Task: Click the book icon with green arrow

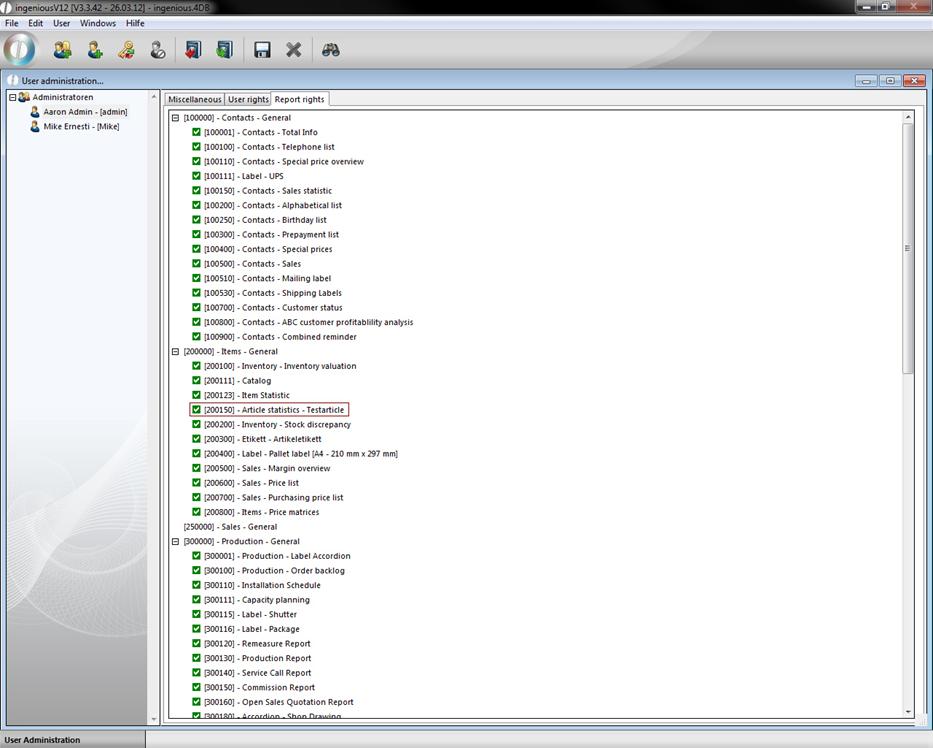Action: pyautogui.click(x=224, y=50)
